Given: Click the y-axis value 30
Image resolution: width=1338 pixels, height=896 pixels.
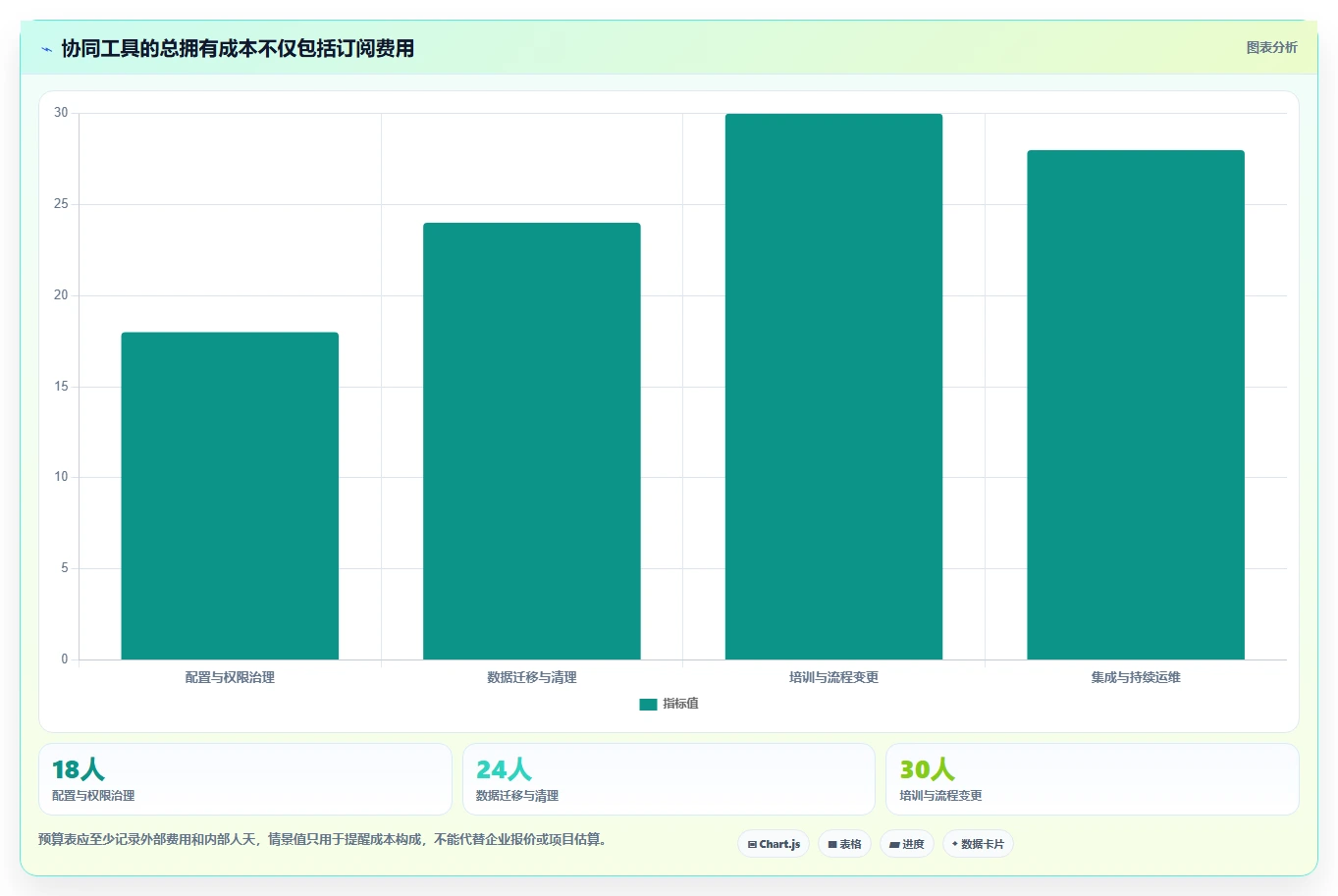Looking at the screenshot, I should tap(62, 113).
